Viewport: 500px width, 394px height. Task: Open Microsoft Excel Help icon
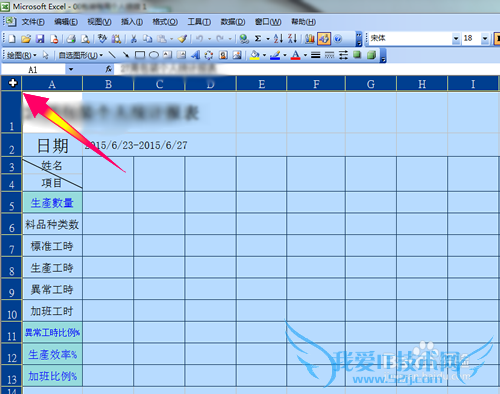(x=338, y=39)
